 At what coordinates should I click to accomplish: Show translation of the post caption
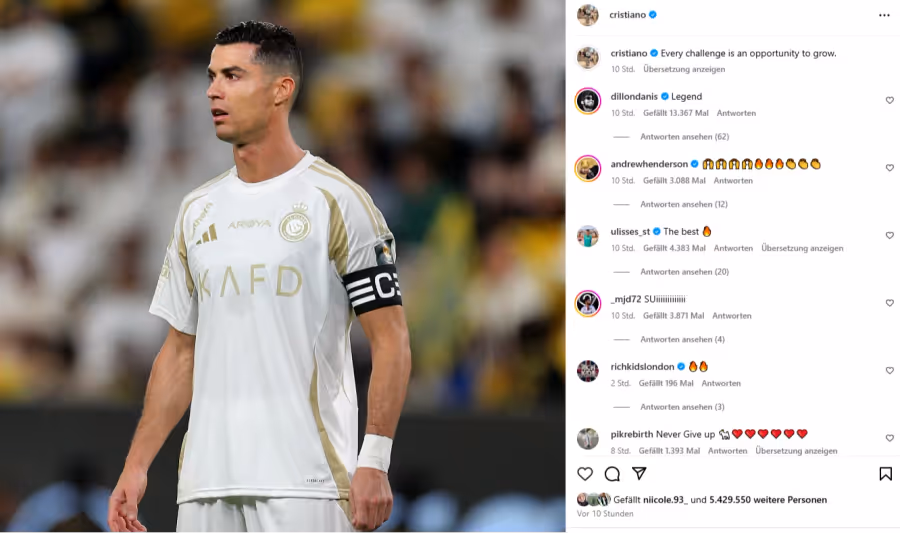click(x=684, y=69)
